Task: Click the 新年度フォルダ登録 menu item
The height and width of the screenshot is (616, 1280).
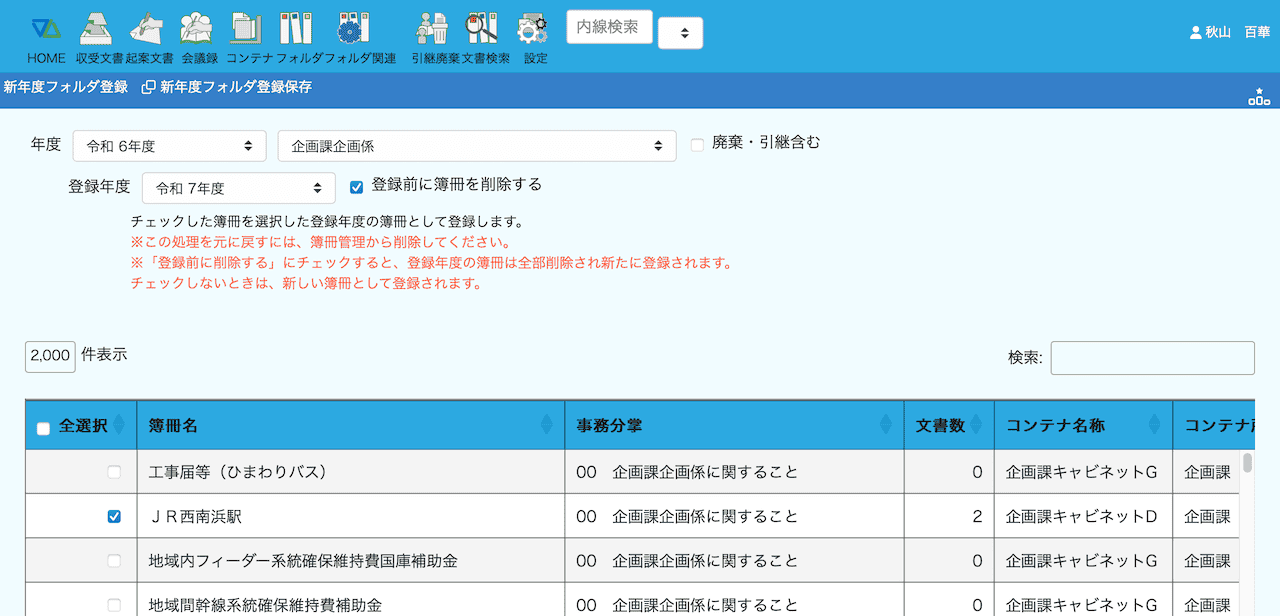Action: click(x=66, y=87)
